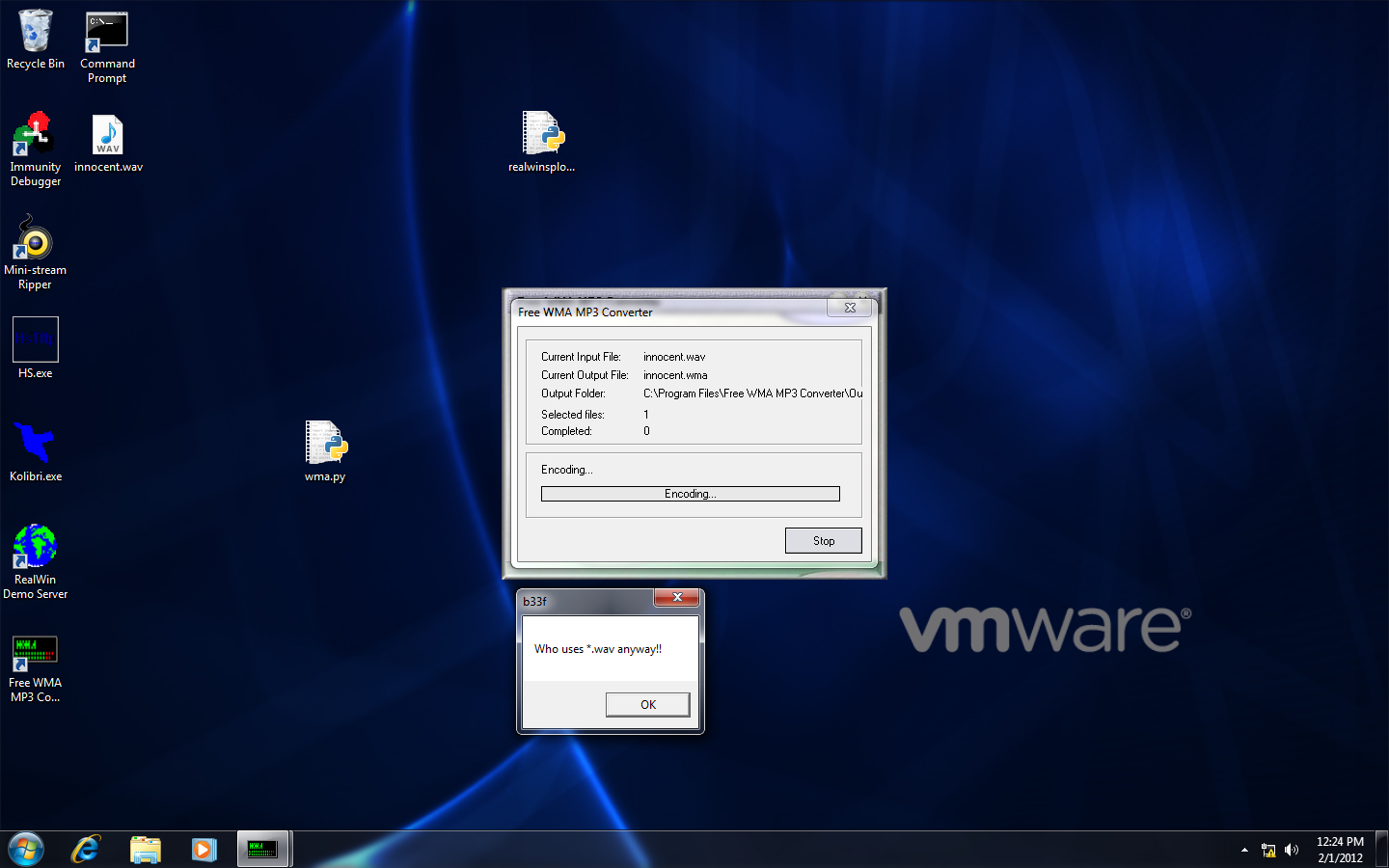Click OK in the b33f message box
Viewport: 1389px width, 868px height.
pyautogui.click(x=647, y=705)
